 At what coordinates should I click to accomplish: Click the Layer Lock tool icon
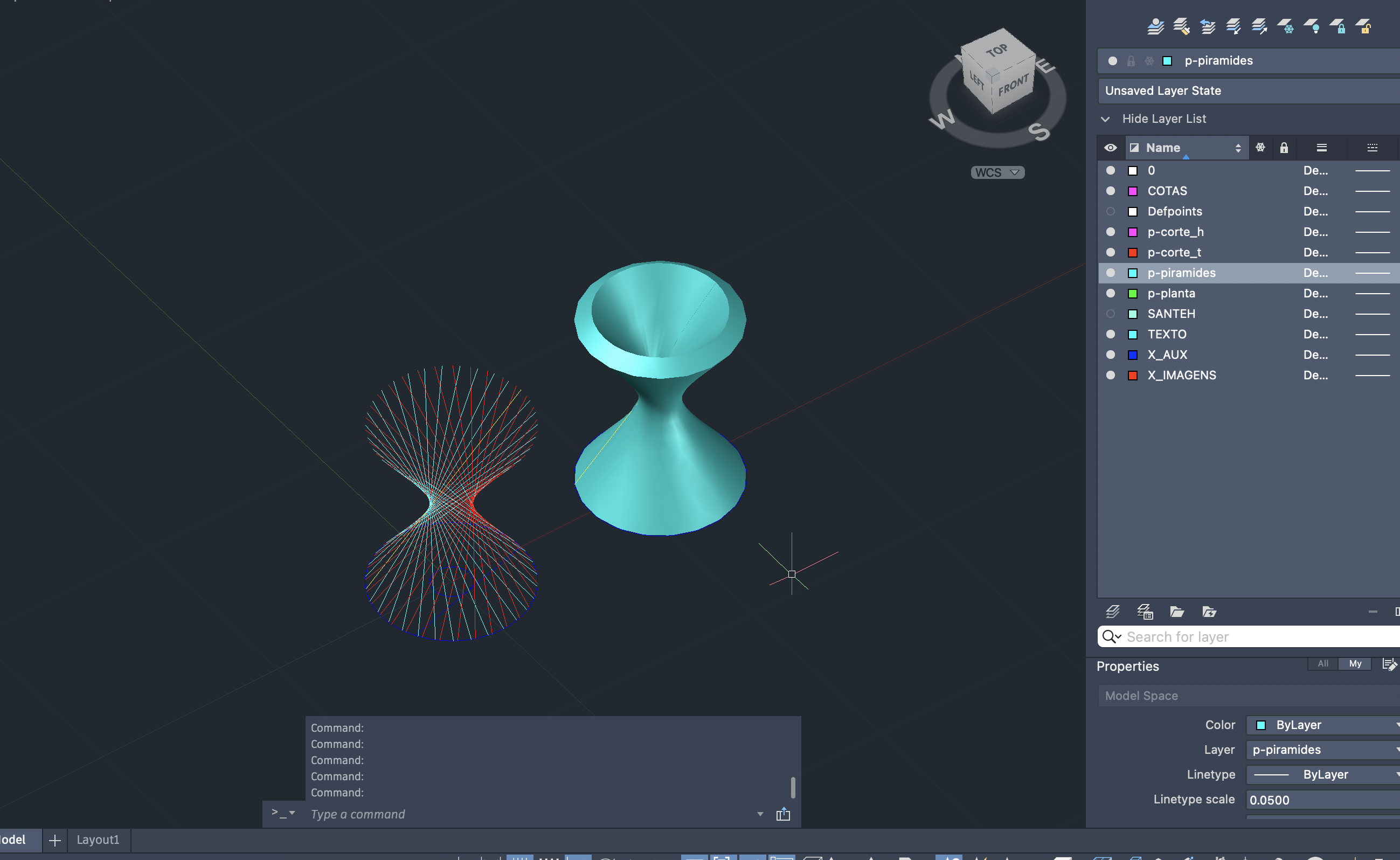[1338, 26]
